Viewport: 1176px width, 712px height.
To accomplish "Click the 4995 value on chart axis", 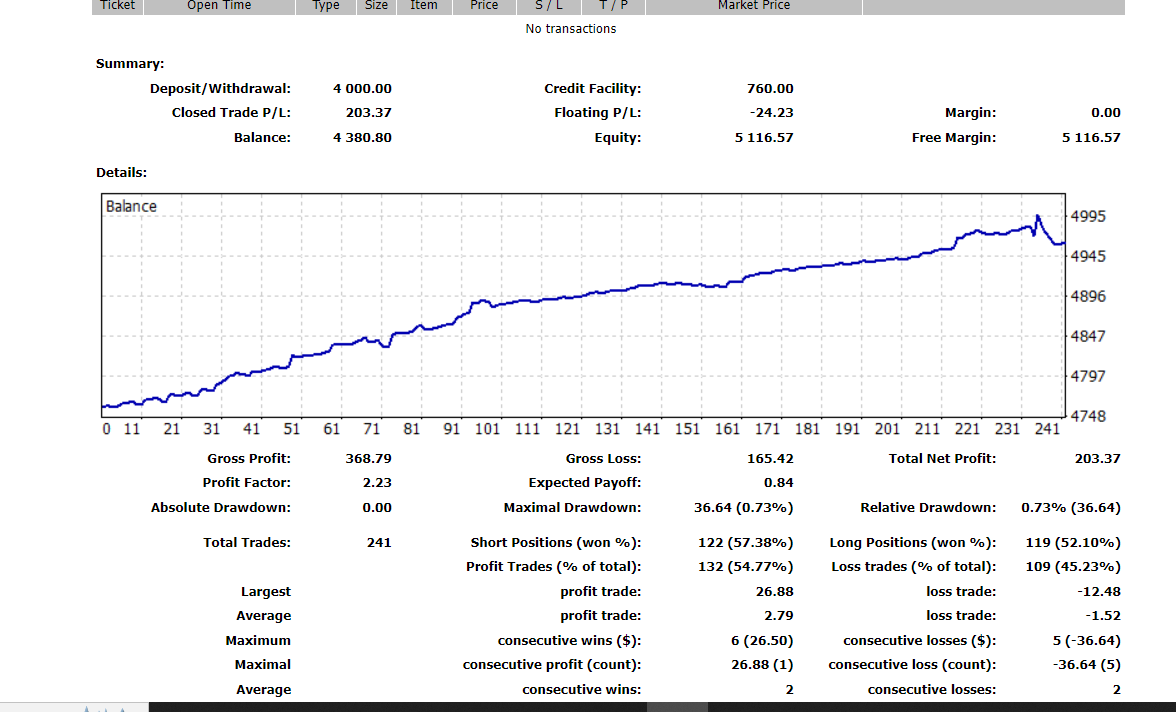I will click(x=1088, y=216).
